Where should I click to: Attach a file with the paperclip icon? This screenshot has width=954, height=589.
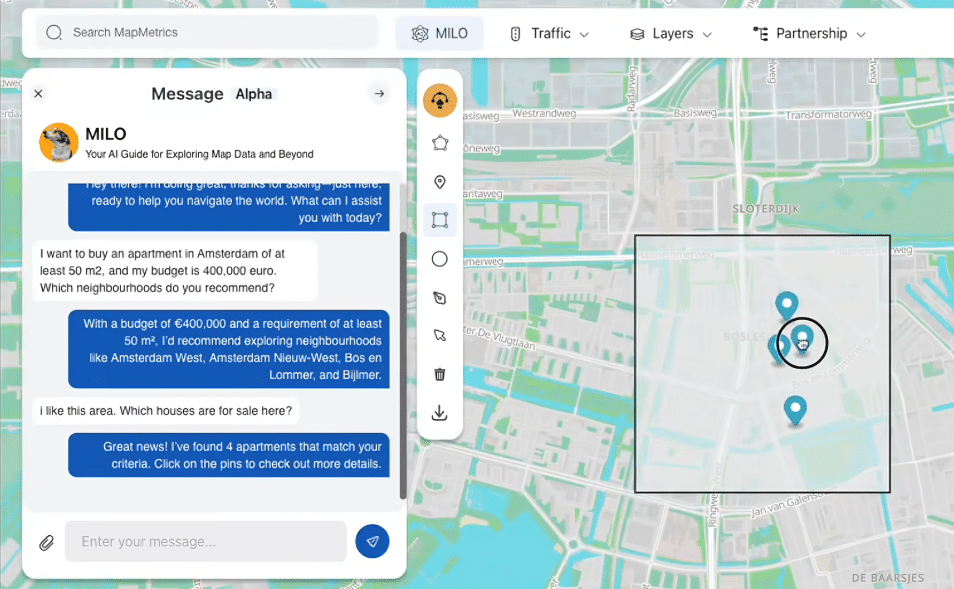pyautogui.click(x=47, y=542)
